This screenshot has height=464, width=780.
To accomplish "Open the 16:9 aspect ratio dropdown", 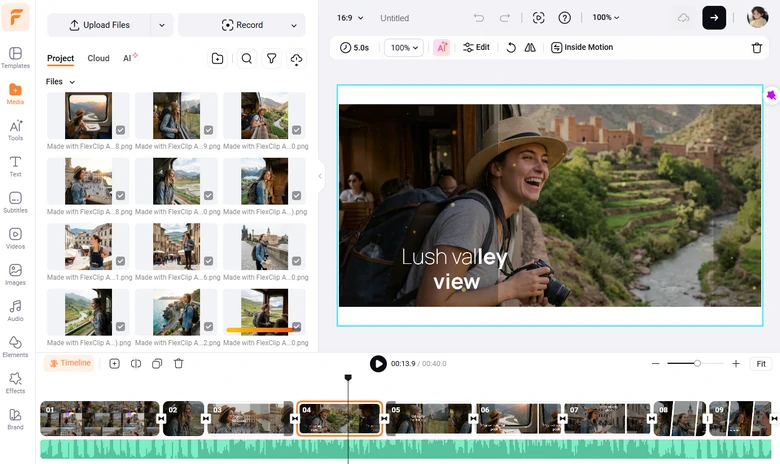I will pos(350,18).
